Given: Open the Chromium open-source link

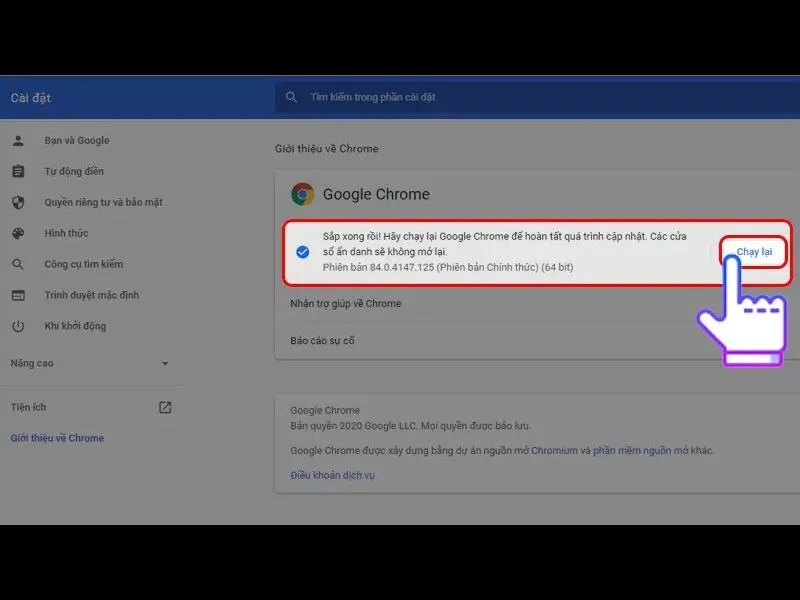Looking at the screenshot, I should point(554,451).
